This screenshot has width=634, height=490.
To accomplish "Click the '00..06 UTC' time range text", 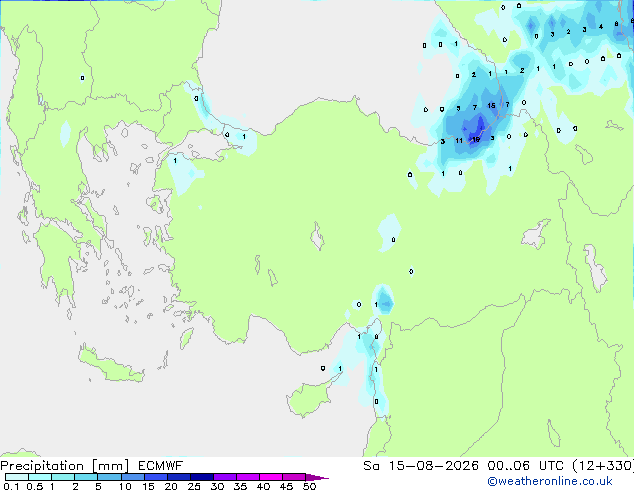I will click(x=525, y=466).
